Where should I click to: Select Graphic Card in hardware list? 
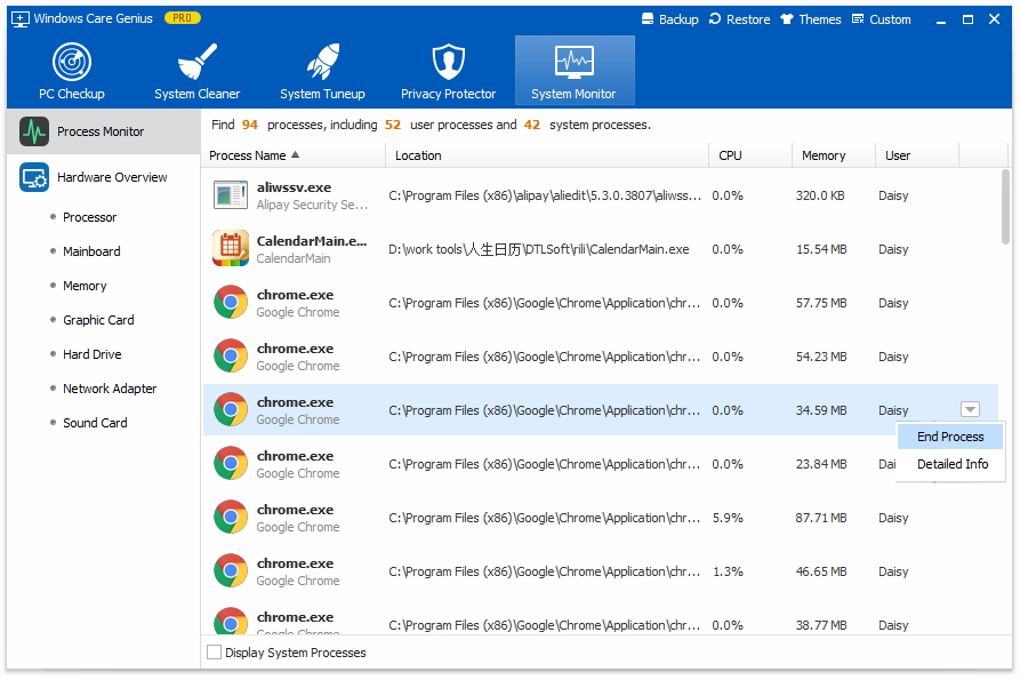click(98, 320)
